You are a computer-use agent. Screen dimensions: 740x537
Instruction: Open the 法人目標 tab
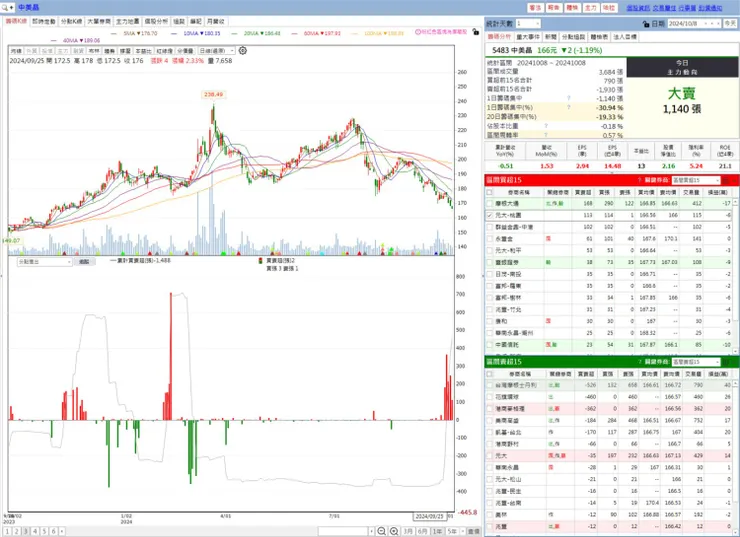tap(625, 37)
